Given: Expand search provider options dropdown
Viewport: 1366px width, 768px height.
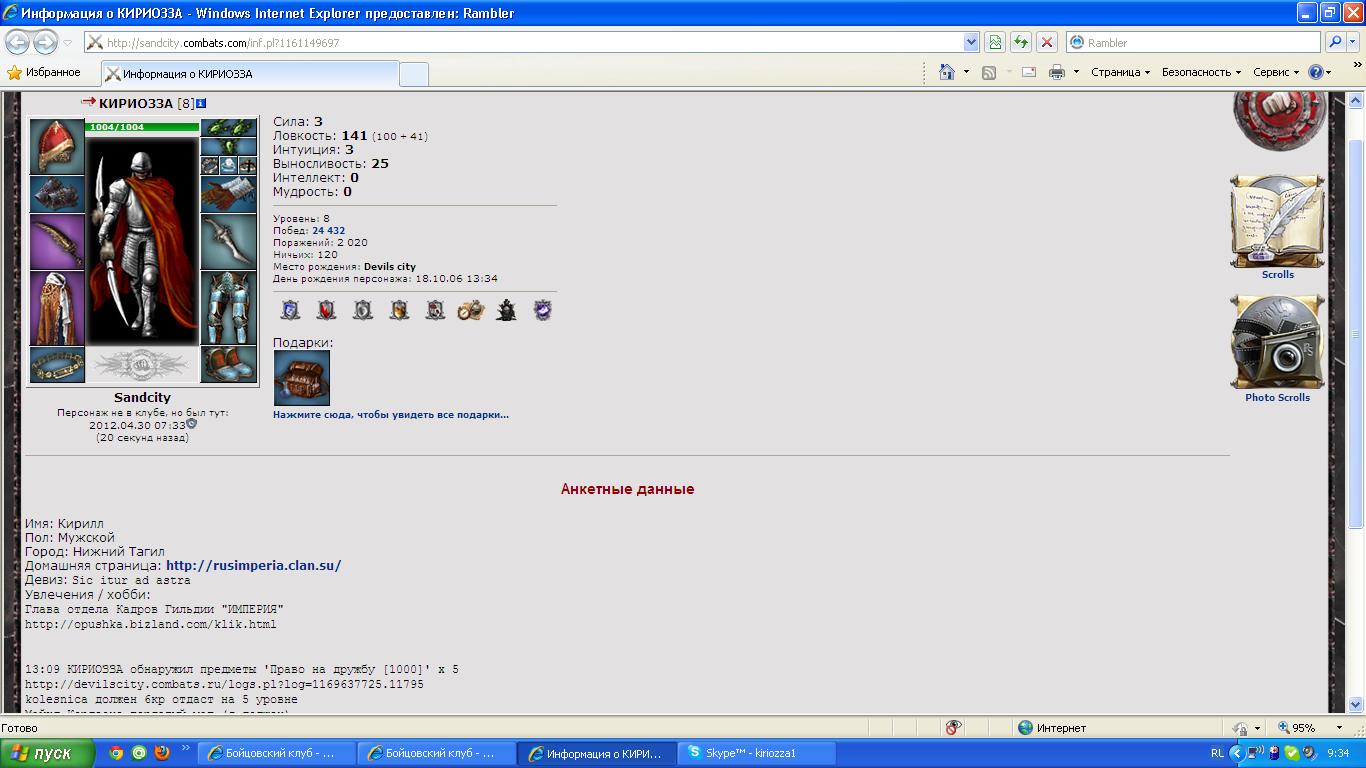Looking at the screenshot, I should point(1354,43).
